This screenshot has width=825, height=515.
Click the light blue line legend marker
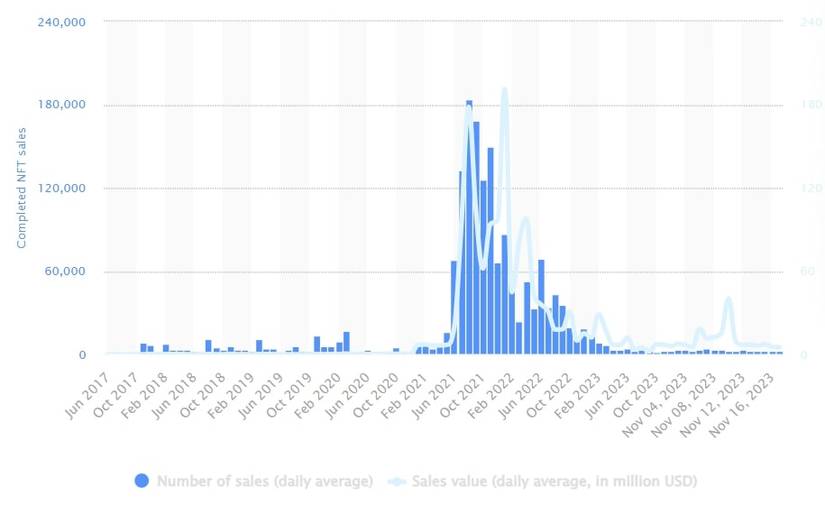[397, 481]
